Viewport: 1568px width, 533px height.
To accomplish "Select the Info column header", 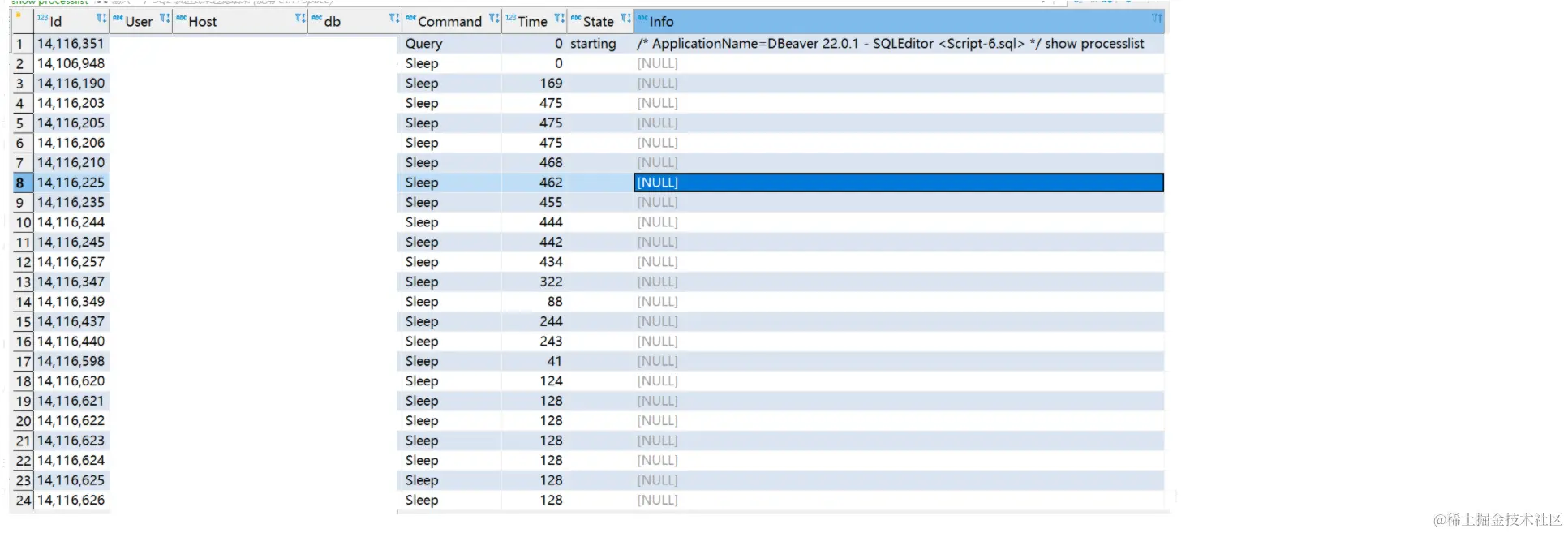I will coord(899,21).
